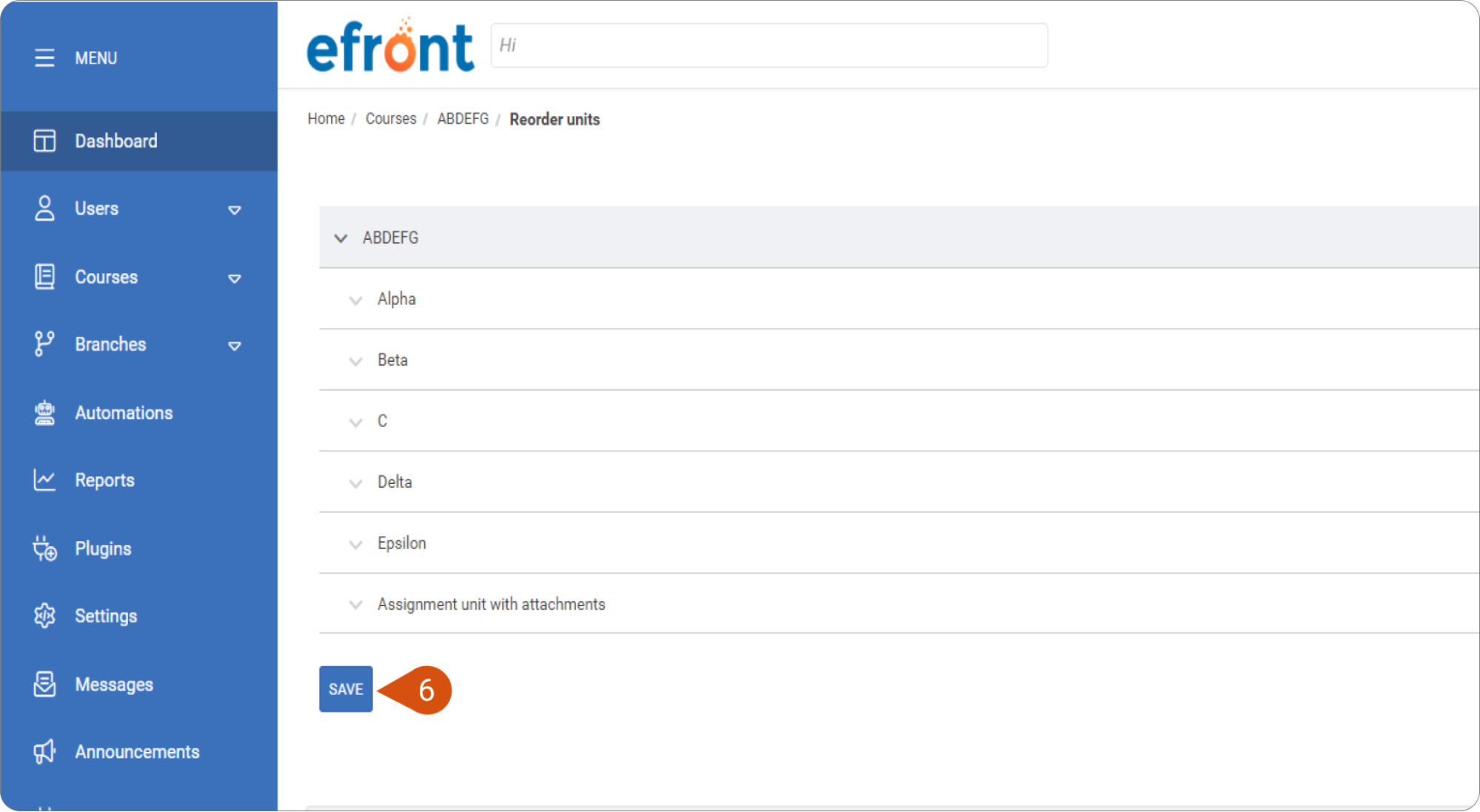Click the Reports chart icon
This screenshot has width=1480, height=812.
[44, 480]
